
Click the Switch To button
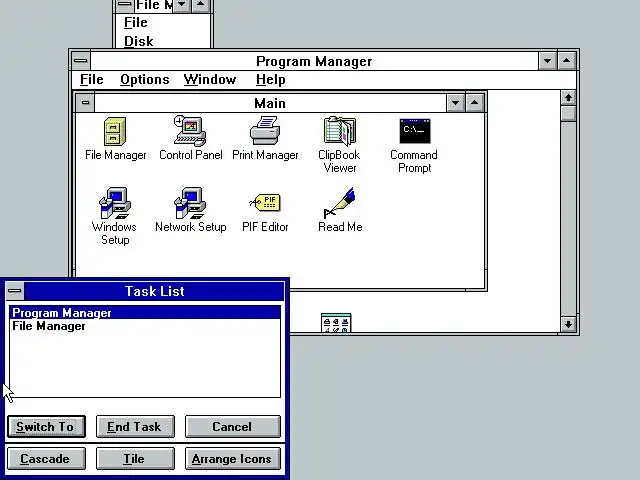point(46,427)
